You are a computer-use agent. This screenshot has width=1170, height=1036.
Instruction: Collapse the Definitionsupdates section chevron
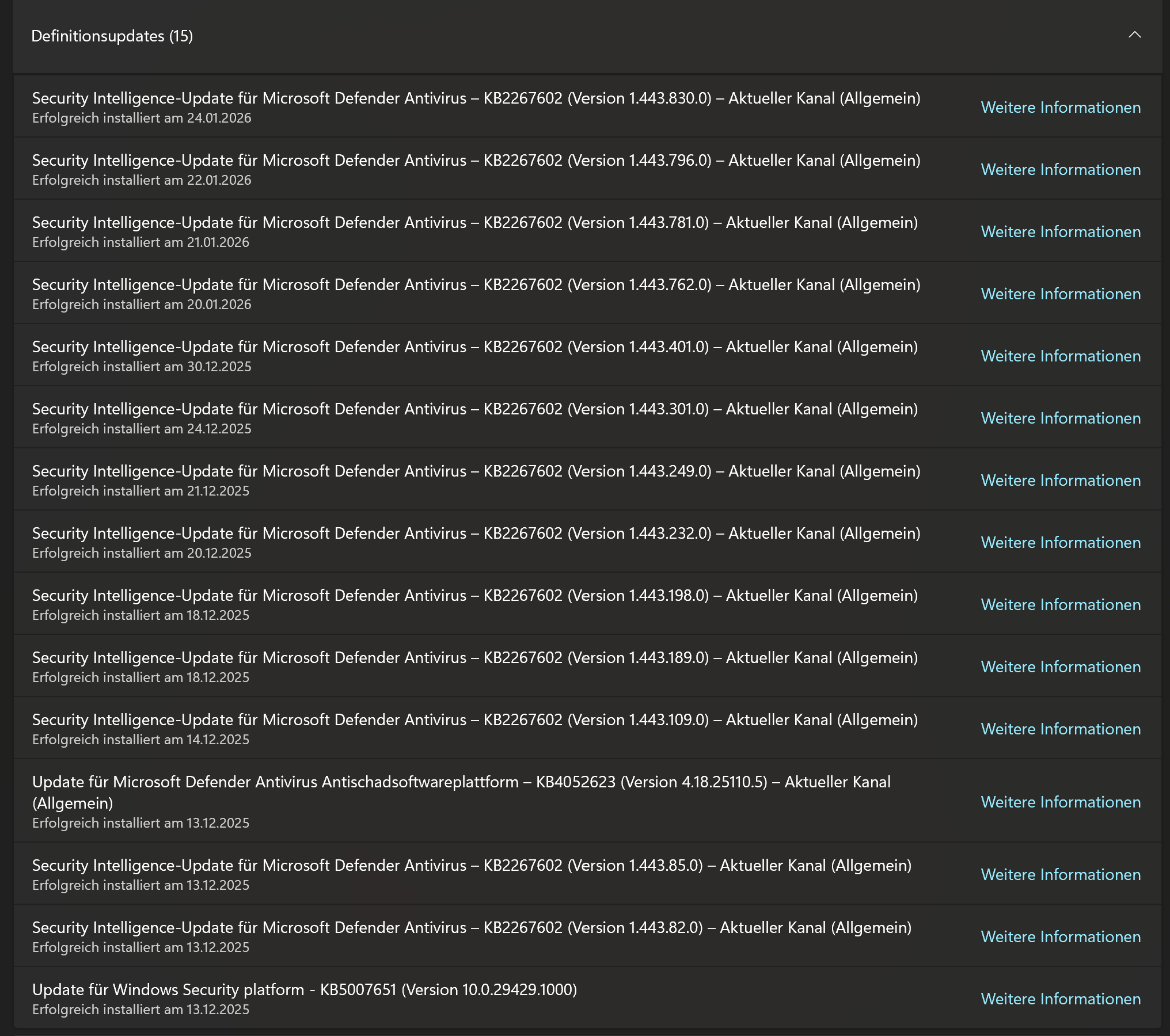pyautogui.click(x=1134, y=35)
